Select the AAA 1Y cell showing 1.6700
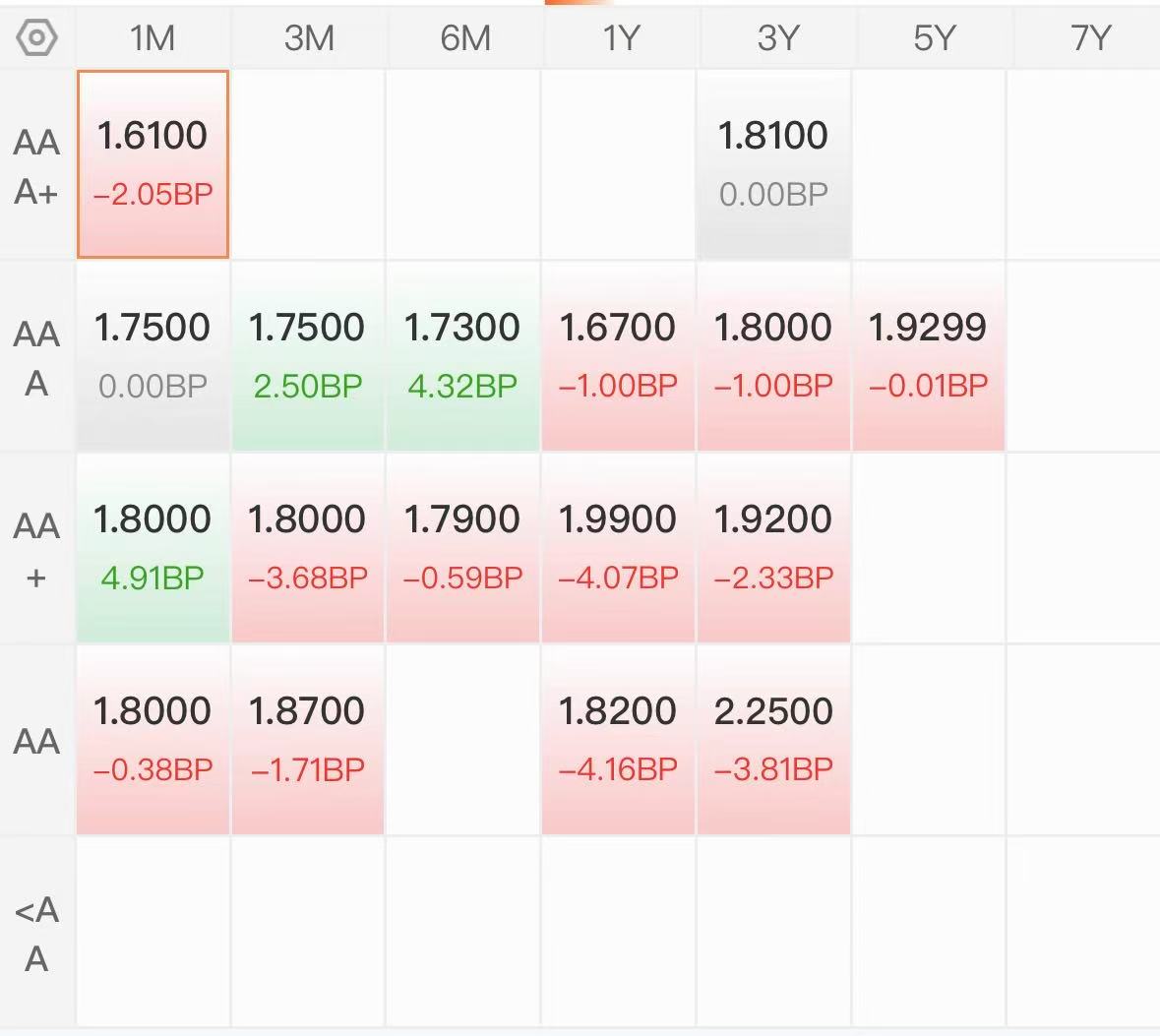This screenshot has width=1160, height=1036. pyautogui.click(x=619, y=357)
